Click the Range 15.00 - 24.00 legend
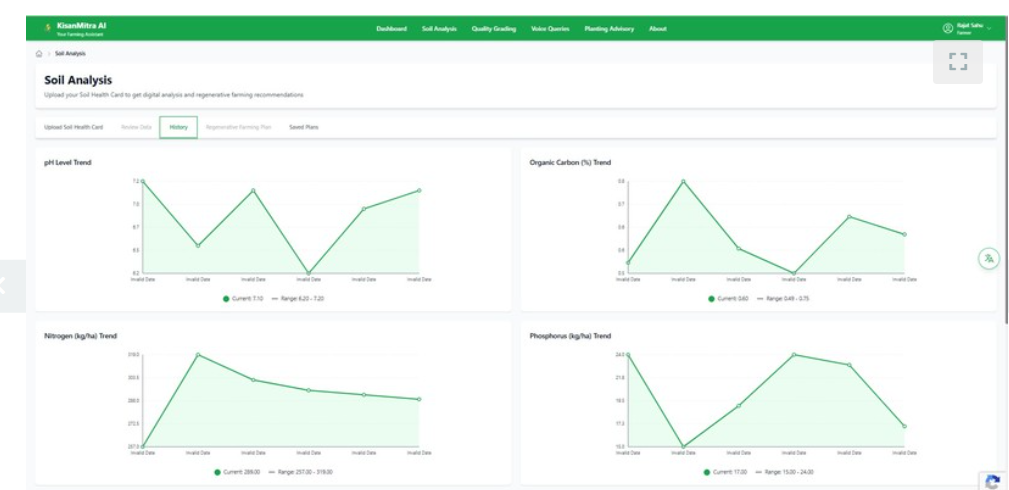1009x490 pixels. [783, 472]
